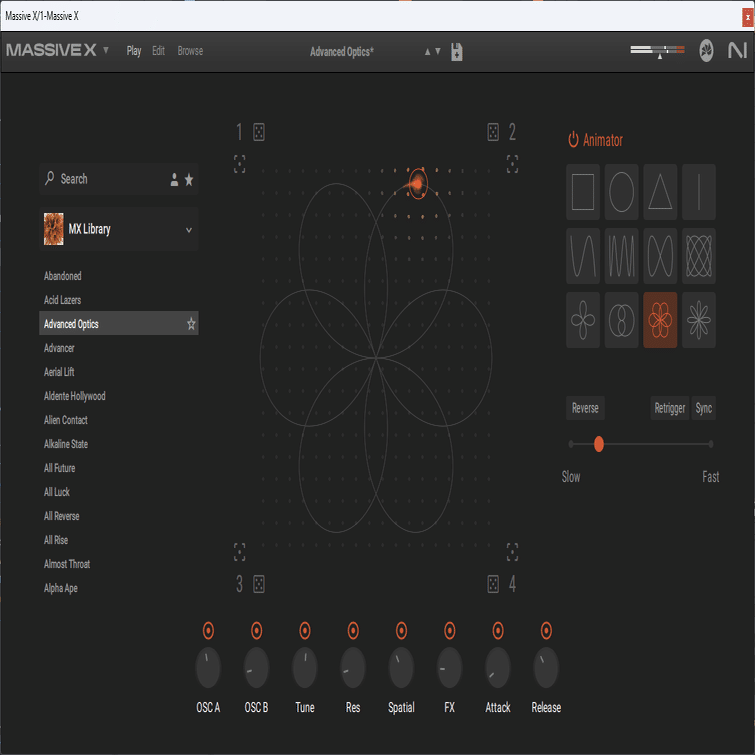Load the Alien Contact preset
Screen dimensions: 755x755
(x=66, y=420)
